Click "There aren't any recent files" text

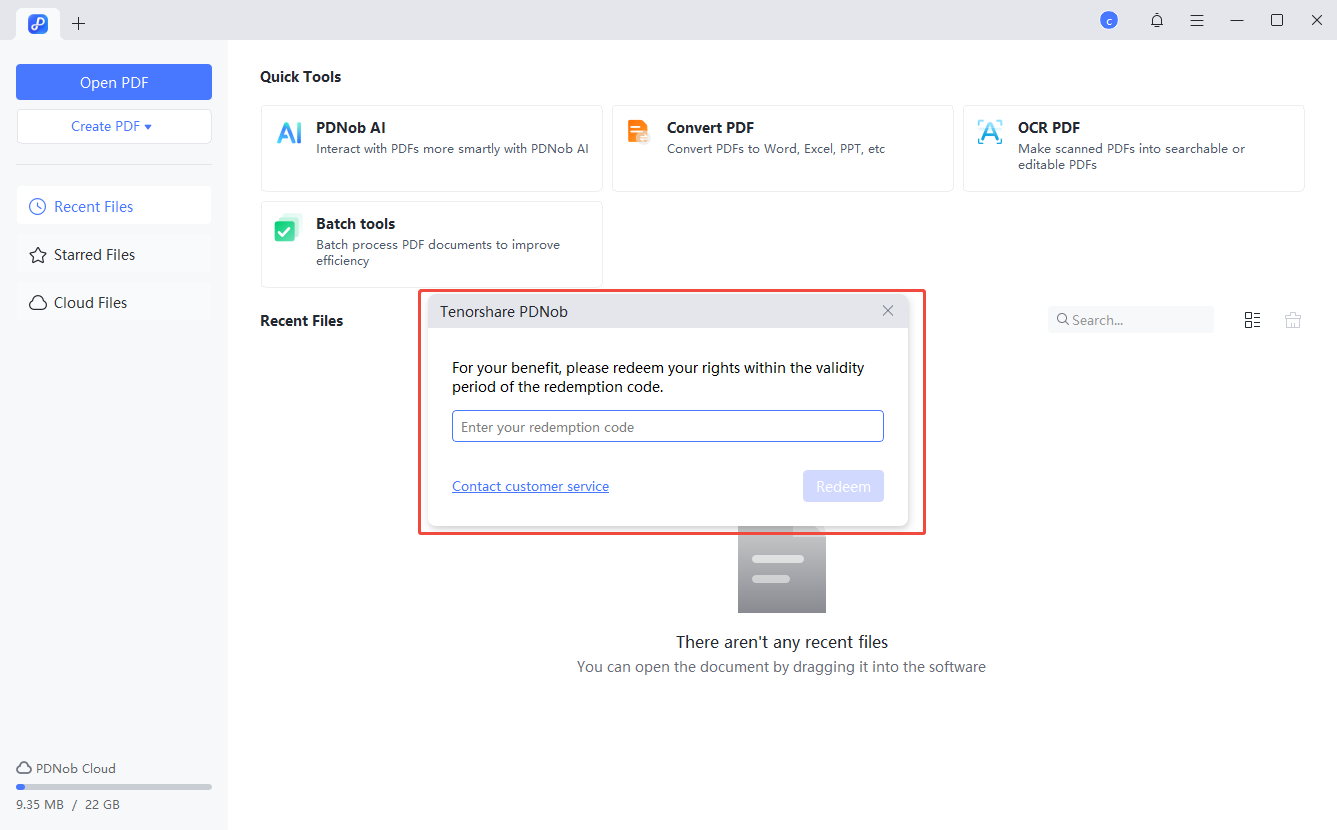782,642
